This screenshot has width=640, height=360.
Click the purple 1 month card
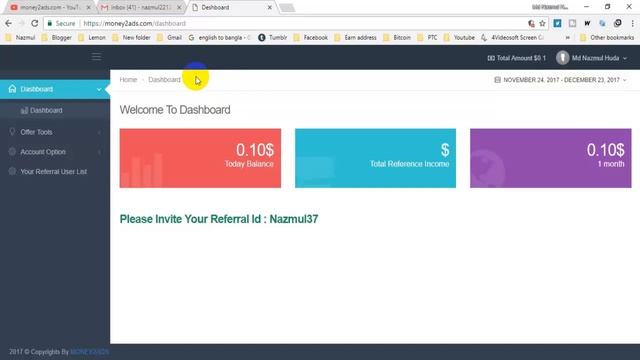pyautogui.click(x=551, y=158)
